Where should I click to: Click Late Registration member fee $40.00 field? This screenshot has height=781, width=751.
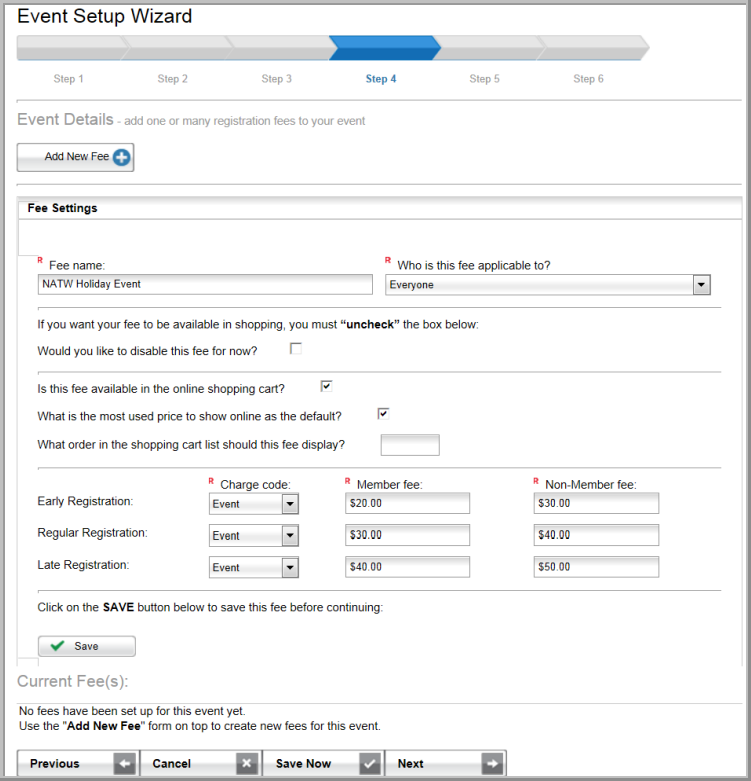pos(407,567)
